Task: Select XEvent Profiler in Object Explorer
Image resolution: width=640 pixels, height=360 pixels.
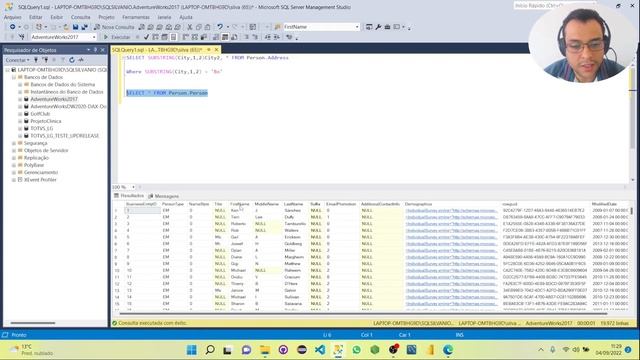Action: (40, 180)
